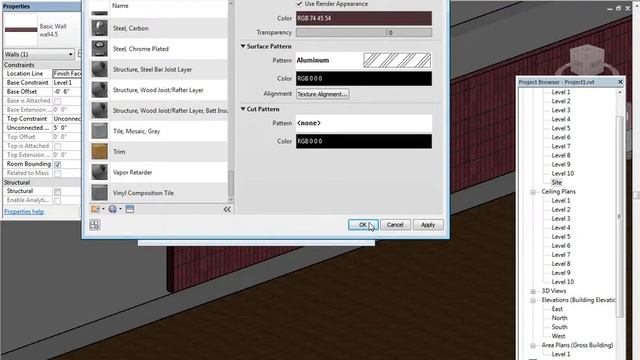Click the Top Constraint value field
The width and height of the screenshot is (640, 360).
67,119
